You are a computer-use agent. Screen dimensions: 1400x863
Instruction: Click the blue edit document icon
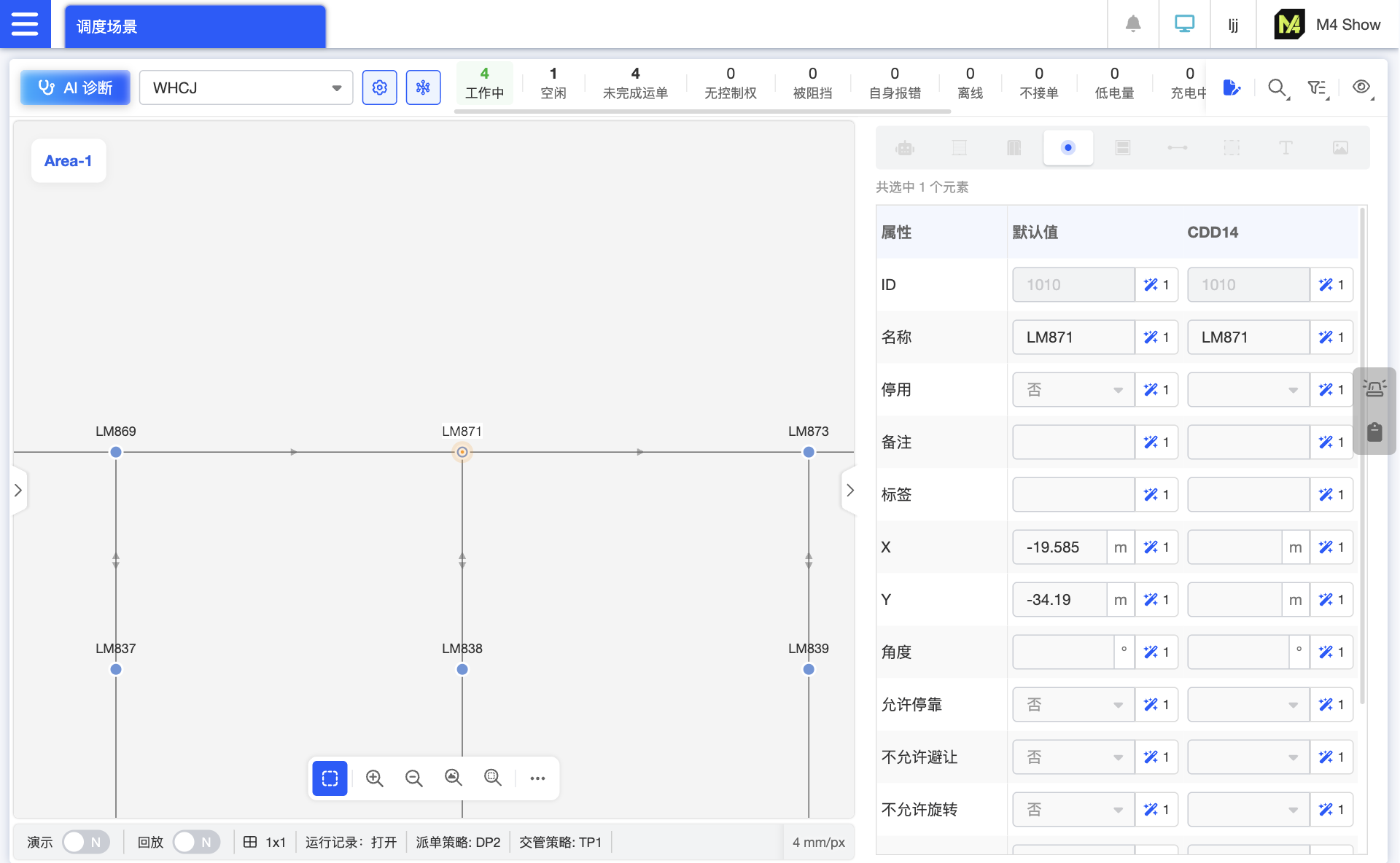tap(1233, 87)
